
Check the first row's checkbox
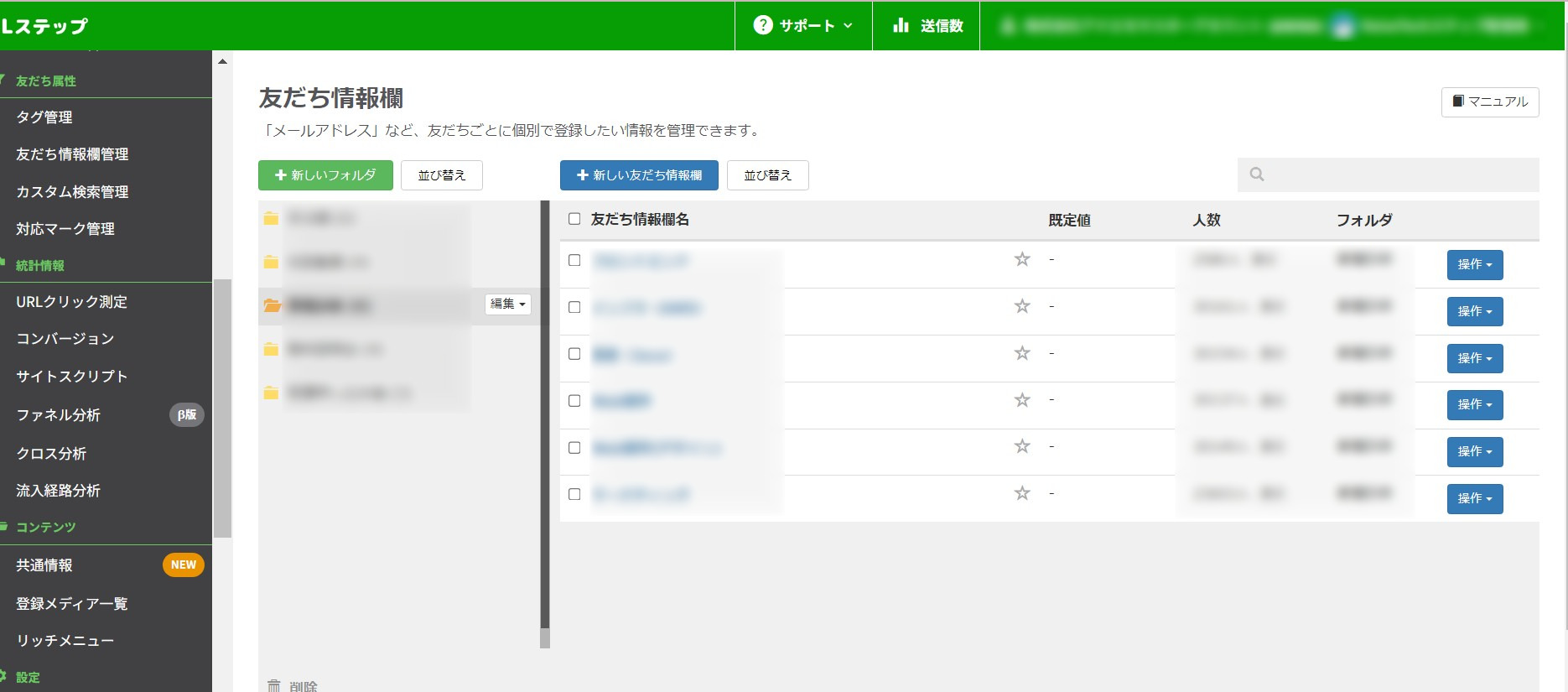(574, 260)
